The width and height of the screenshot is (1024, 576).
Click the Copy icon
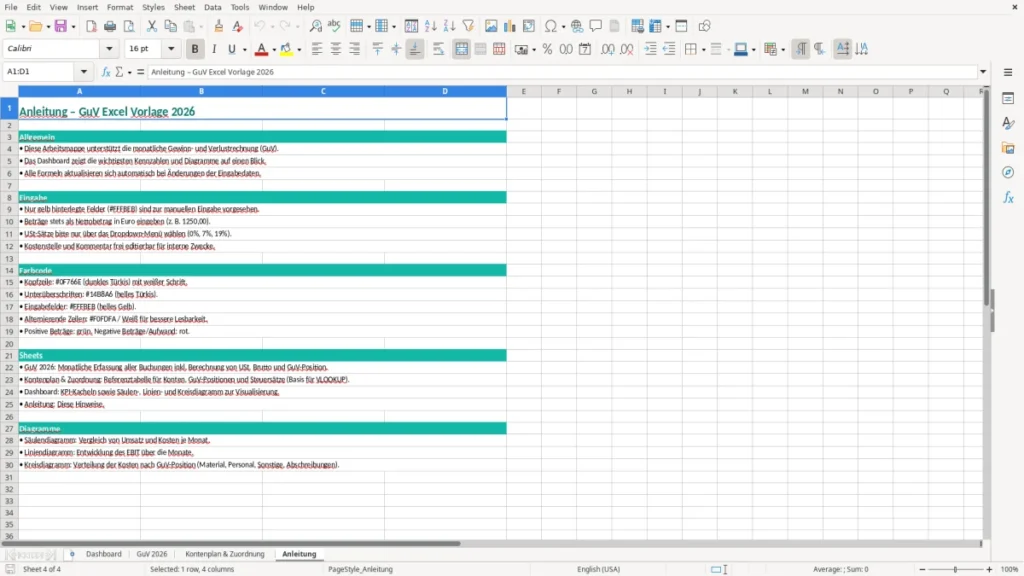(170, 26)
